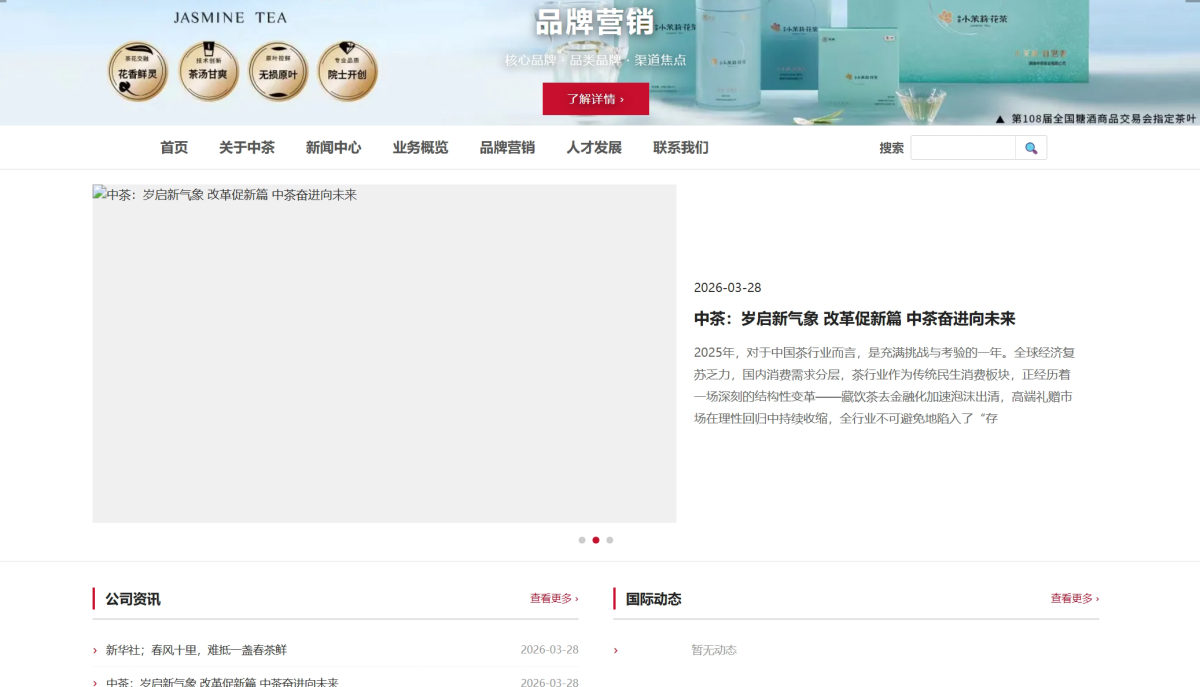Select the first carousel dot
The image size is (1200, 687).
click(582, 540)
